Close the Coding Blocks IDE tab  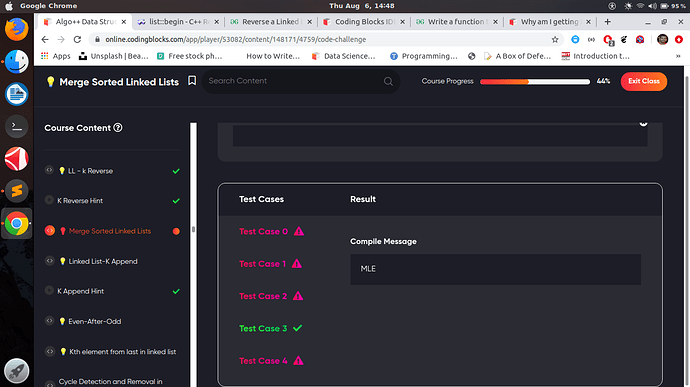tap(402, 22)
